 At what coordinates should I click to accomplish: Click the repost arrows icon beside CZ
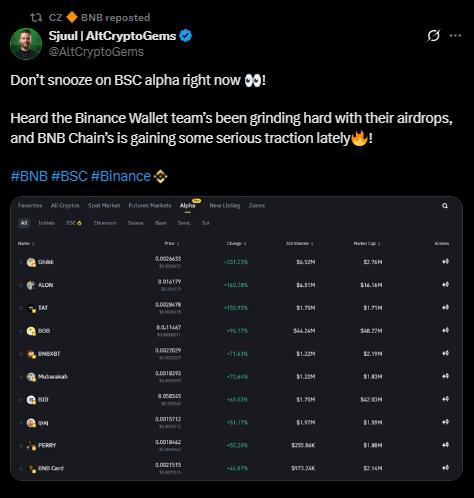[36, 17]
